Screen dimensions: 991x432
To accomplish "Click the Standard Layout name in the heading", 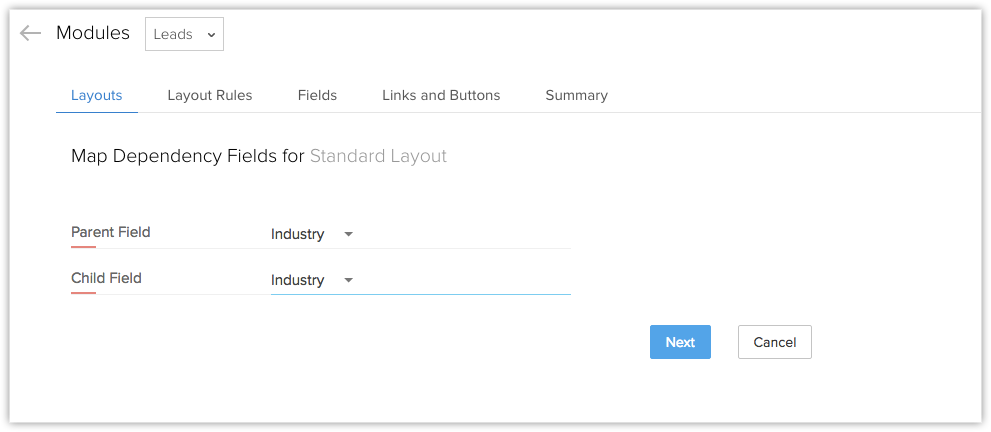I will [378, 156].
